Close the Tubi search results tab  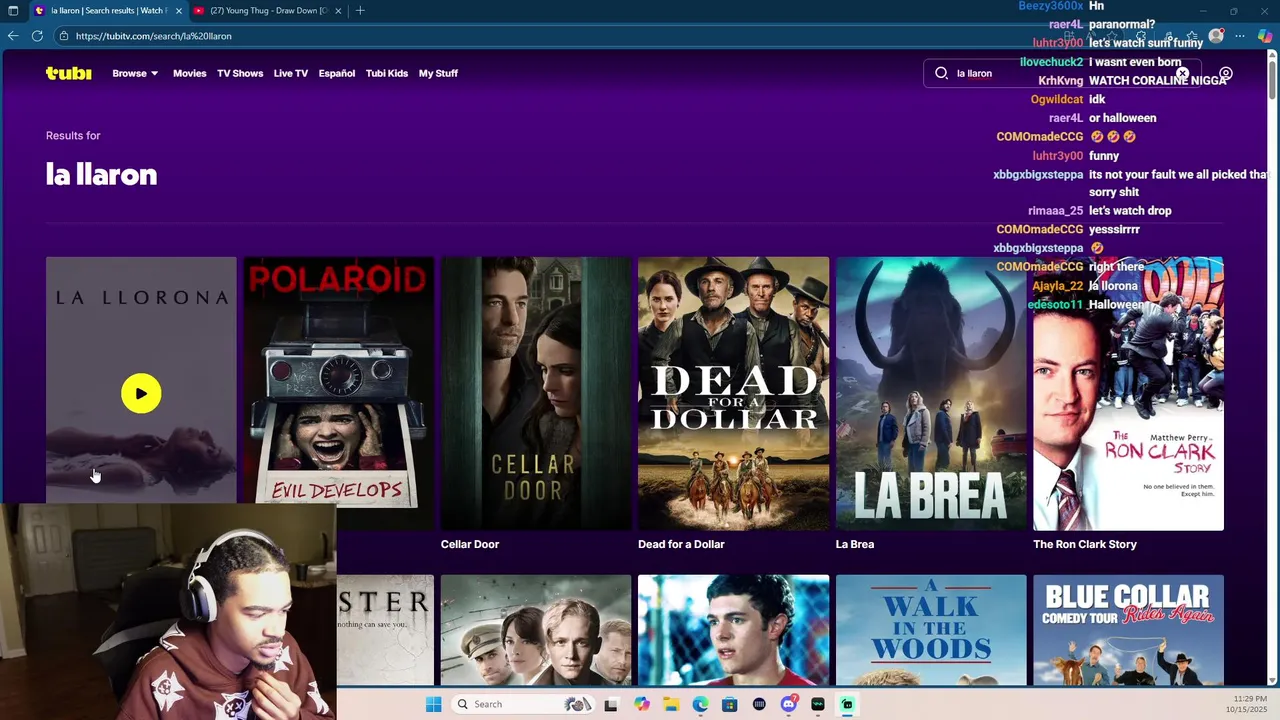click(x=179, y=11)
